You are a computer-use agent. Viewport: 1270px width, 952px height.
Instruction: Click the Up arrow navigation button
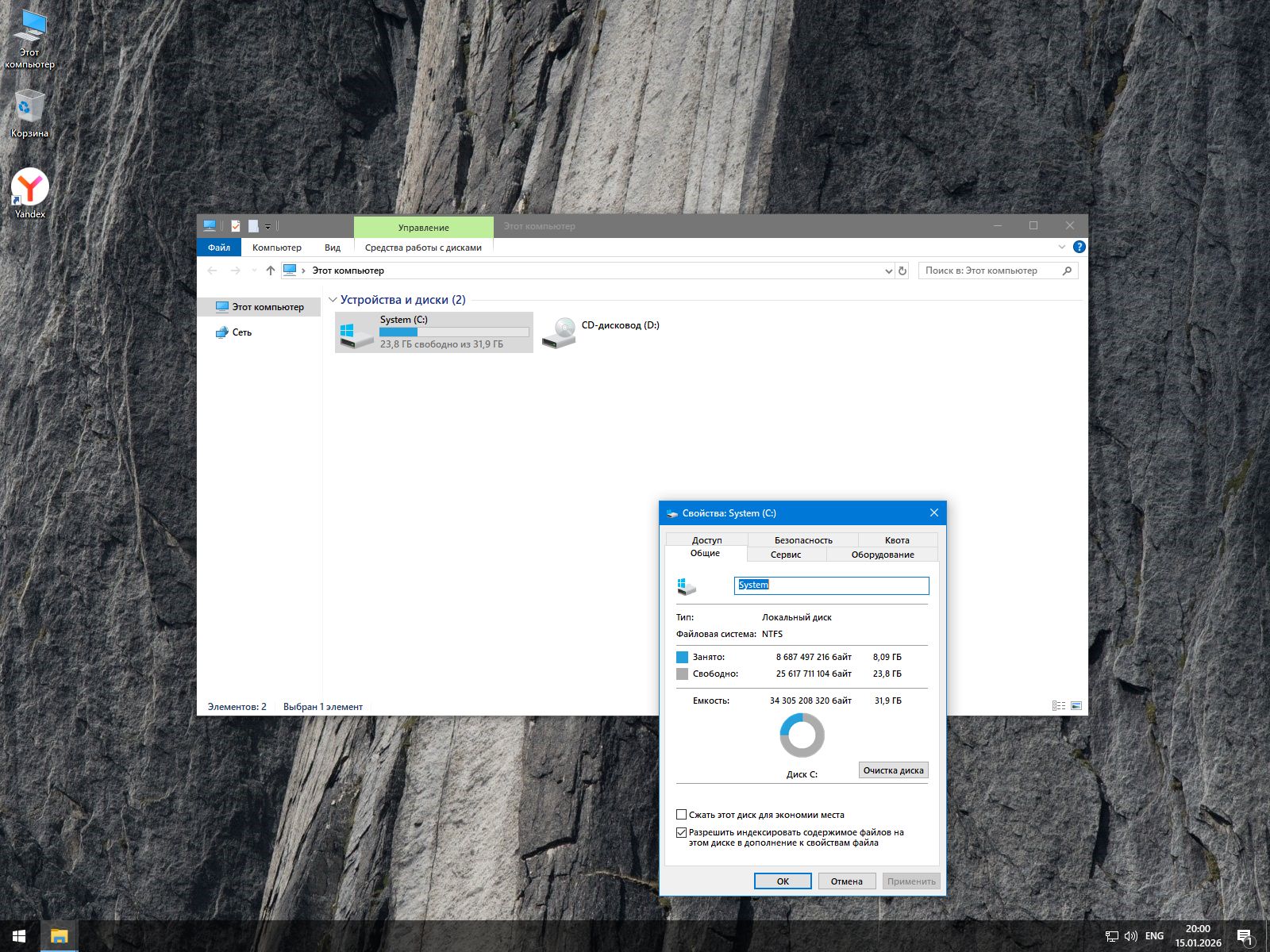pos(271,271)
